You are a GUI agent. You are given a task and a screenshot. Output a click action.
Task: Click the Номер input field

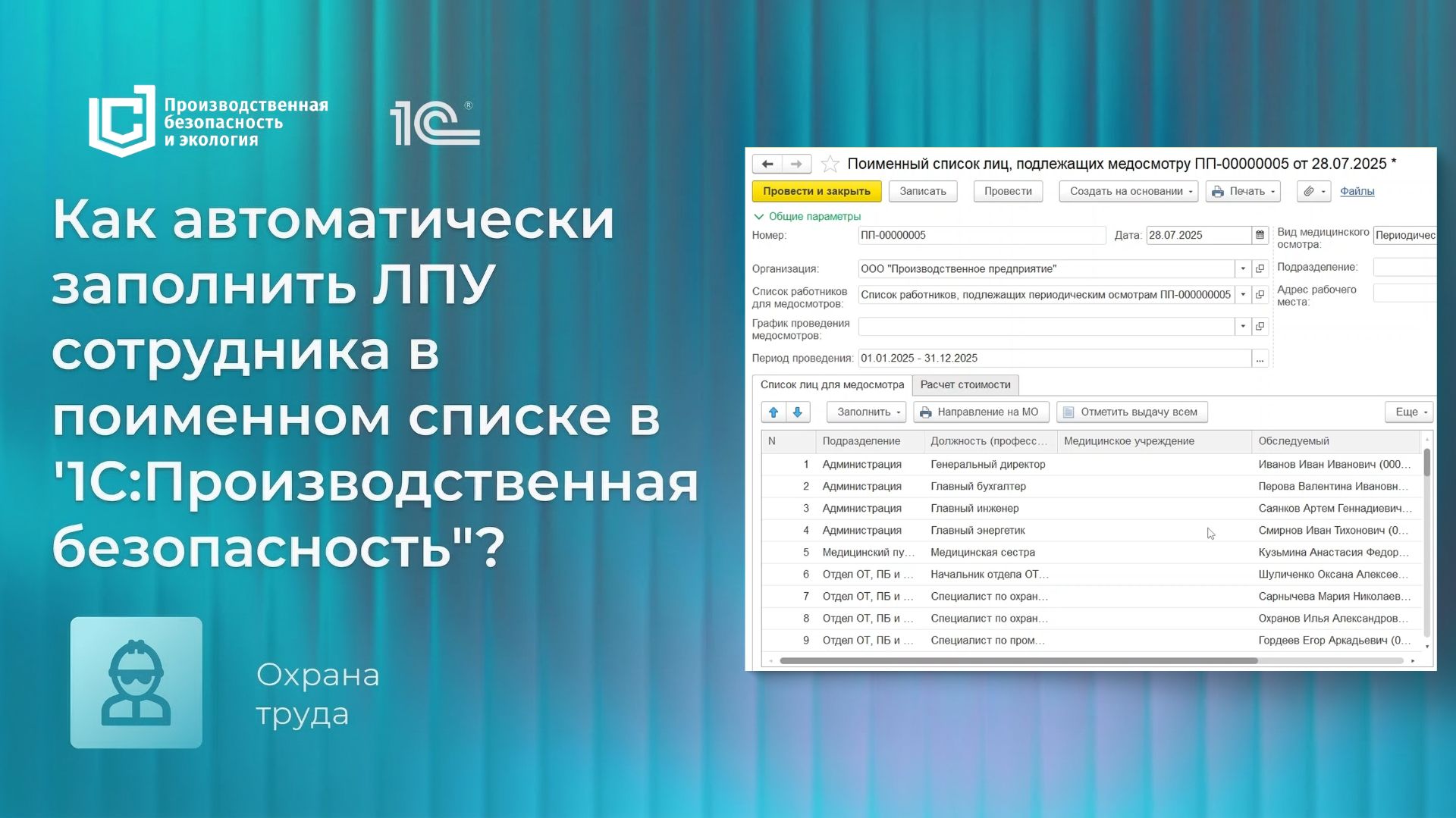(982, 235)
